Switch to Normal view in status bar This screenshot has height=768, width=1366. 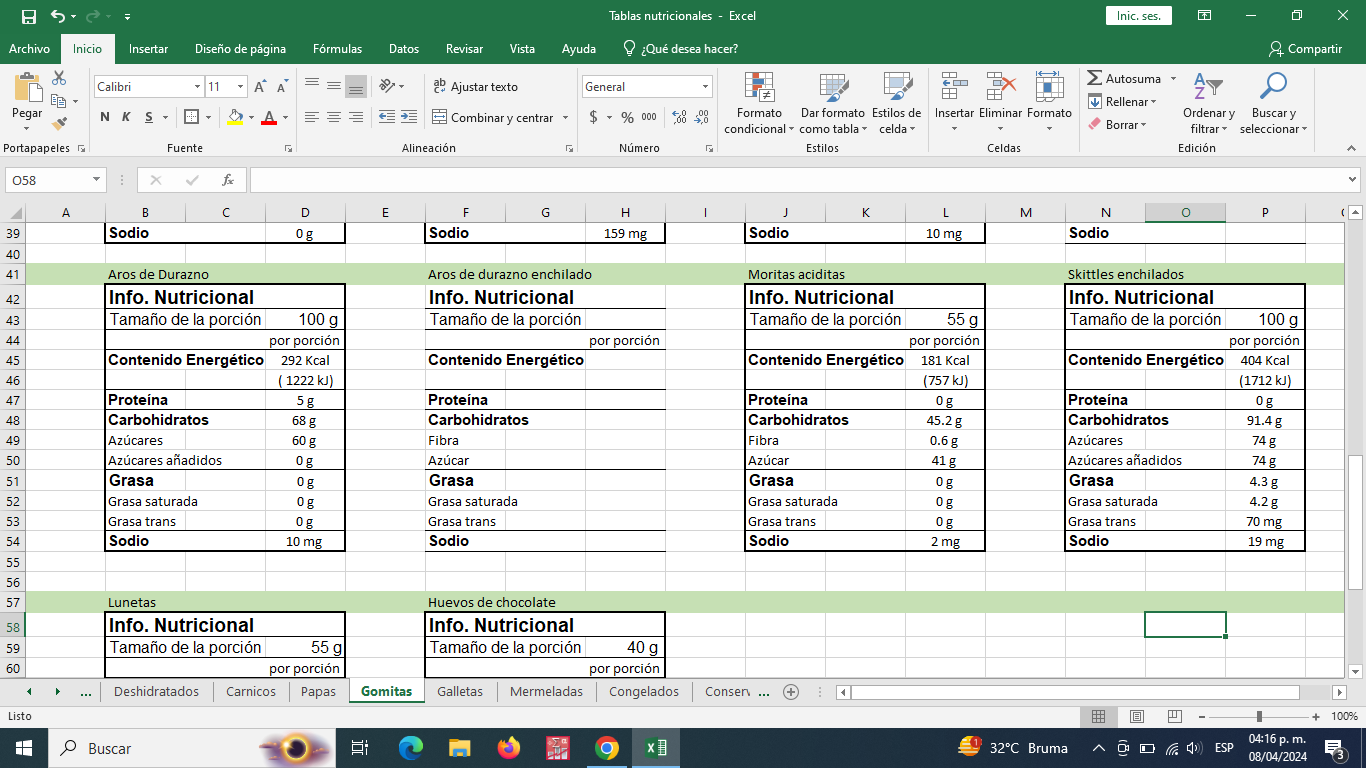tap(1098, 716)
